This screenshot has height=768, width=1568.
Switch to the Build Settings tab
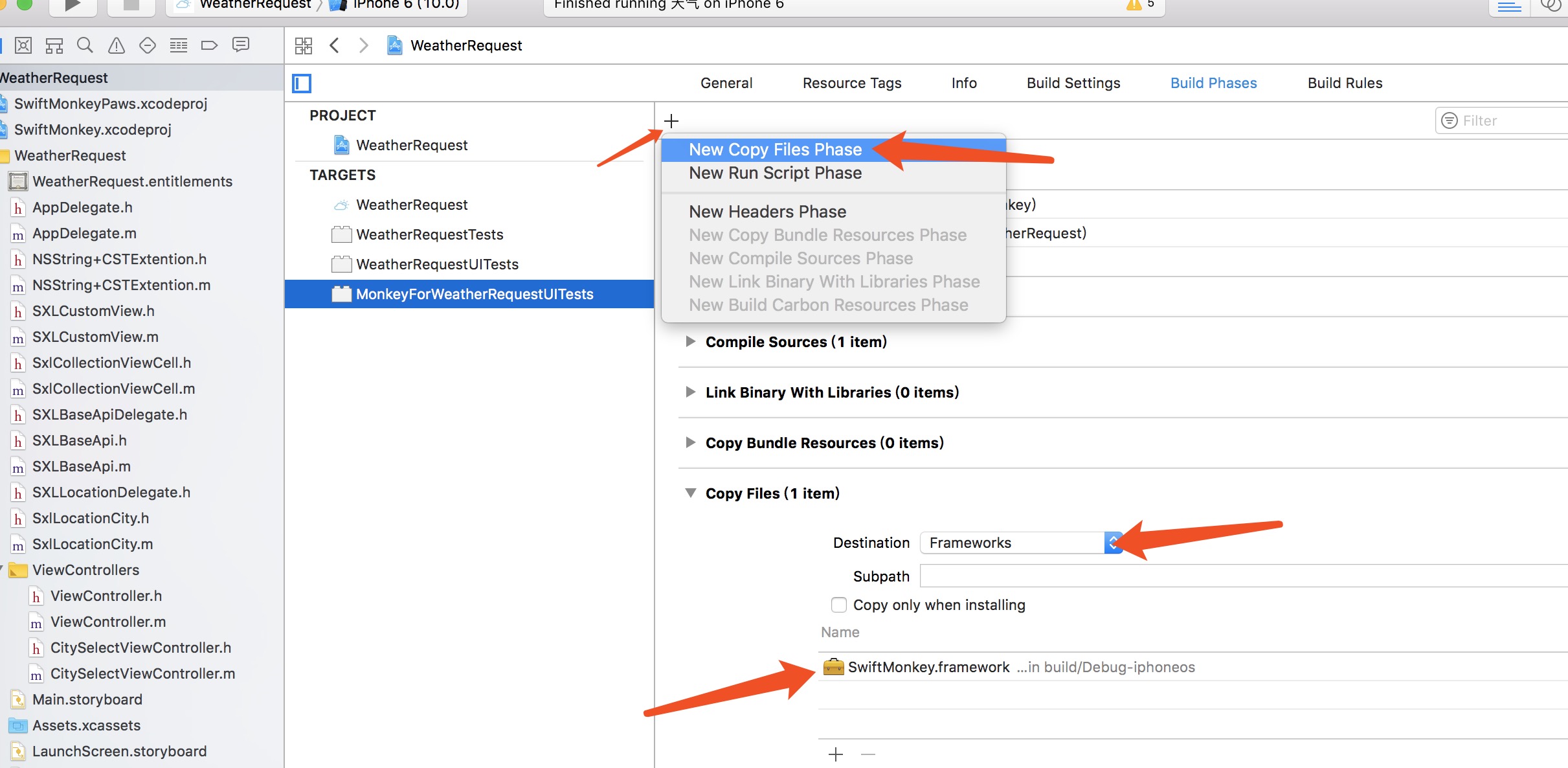tap(1073, 83)
